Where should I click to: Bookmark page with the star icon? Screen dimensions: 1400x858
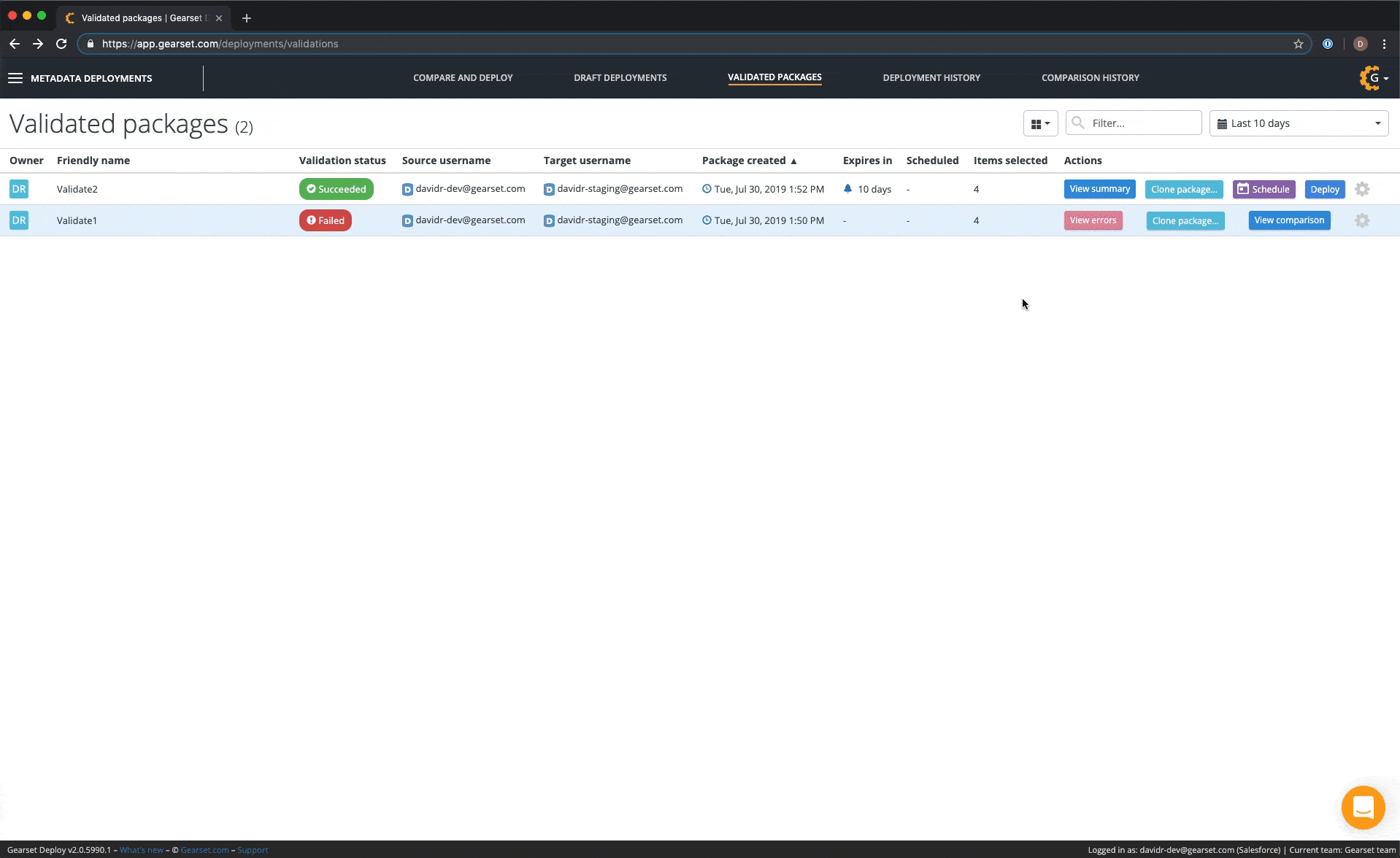coord(1299,44)
